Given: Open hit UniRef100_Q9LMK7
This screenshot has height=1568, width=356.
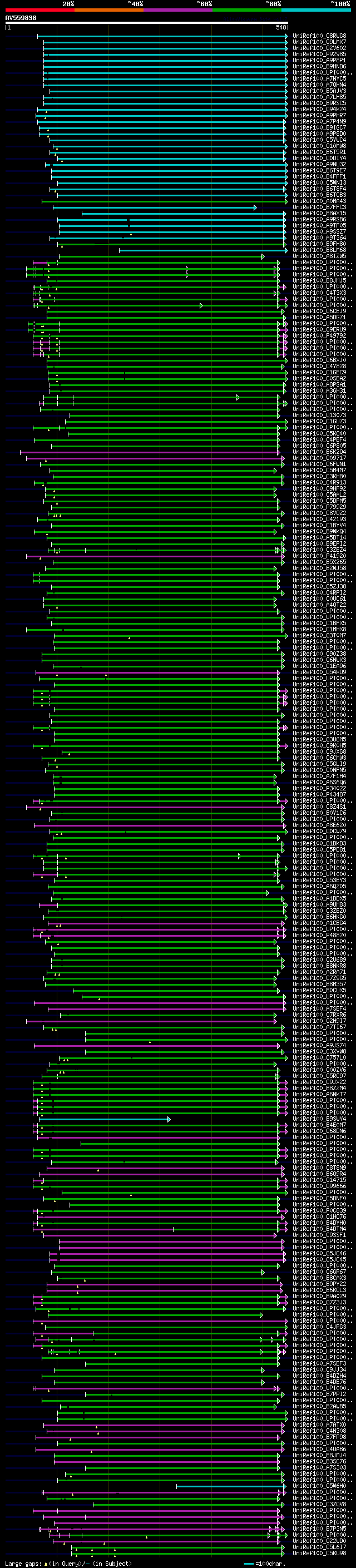Looking at the screenshot, I should (319, 43).
